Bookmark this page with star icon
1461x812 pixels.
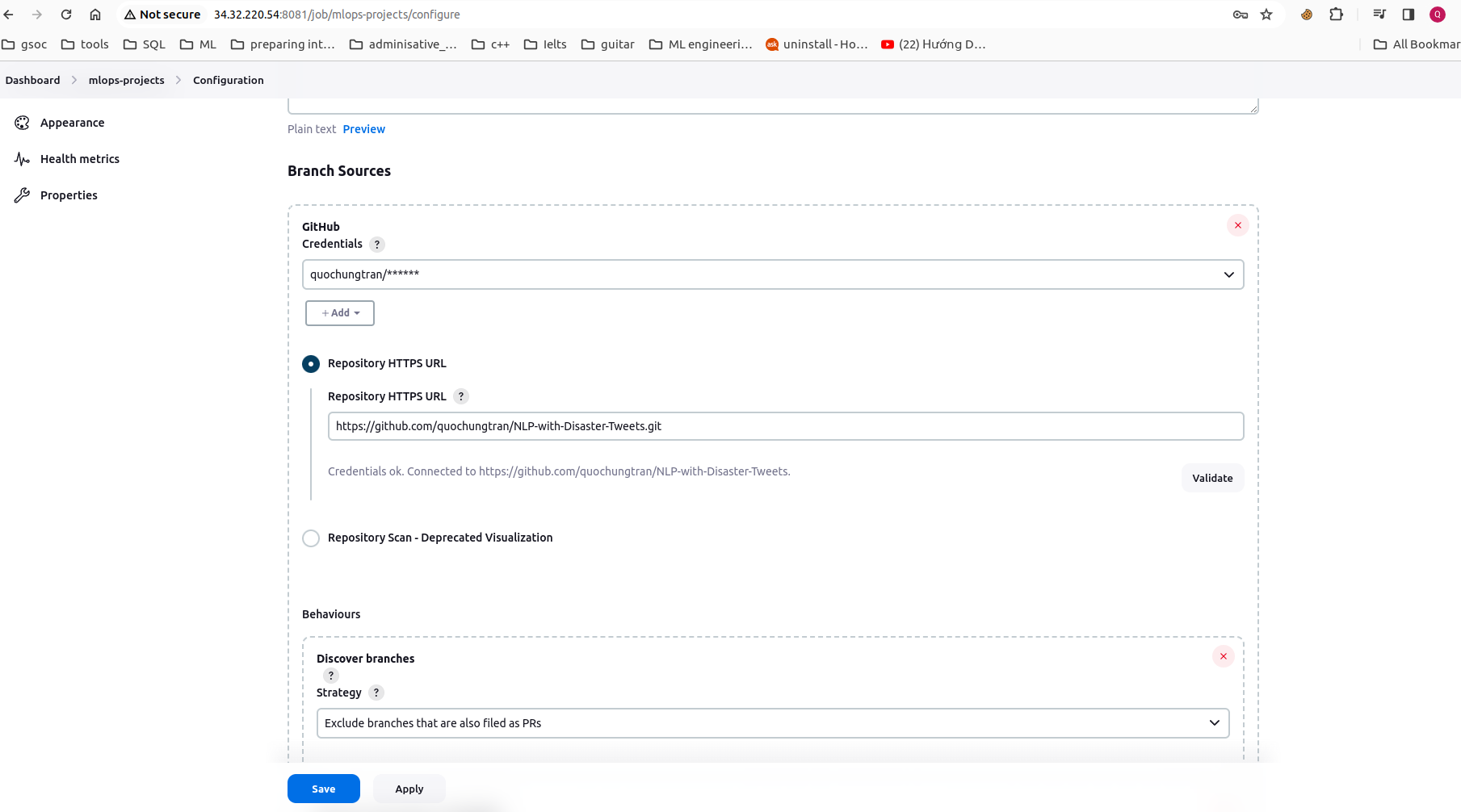pos(1266,15)
